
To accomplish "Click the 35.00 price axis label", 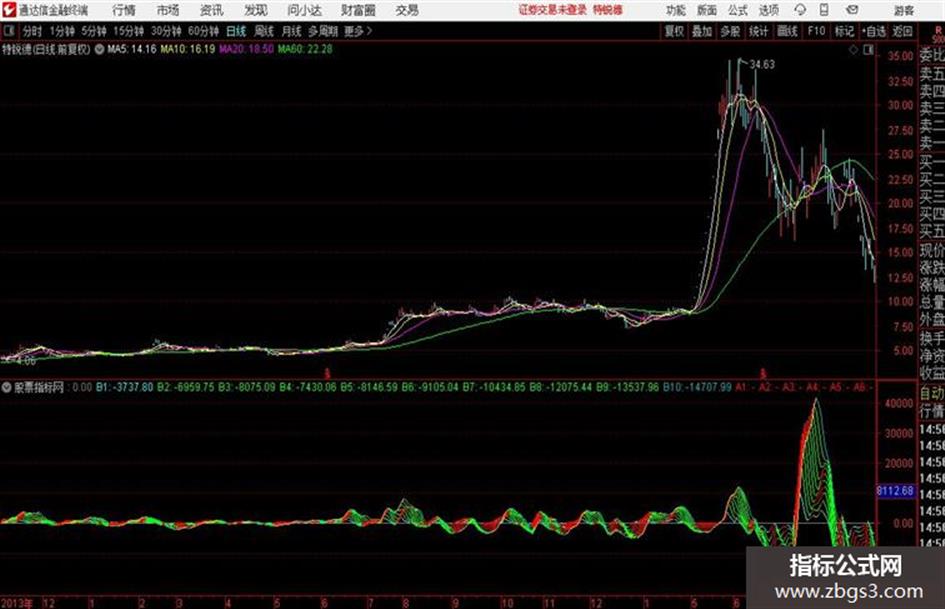I will click(900, 55).
